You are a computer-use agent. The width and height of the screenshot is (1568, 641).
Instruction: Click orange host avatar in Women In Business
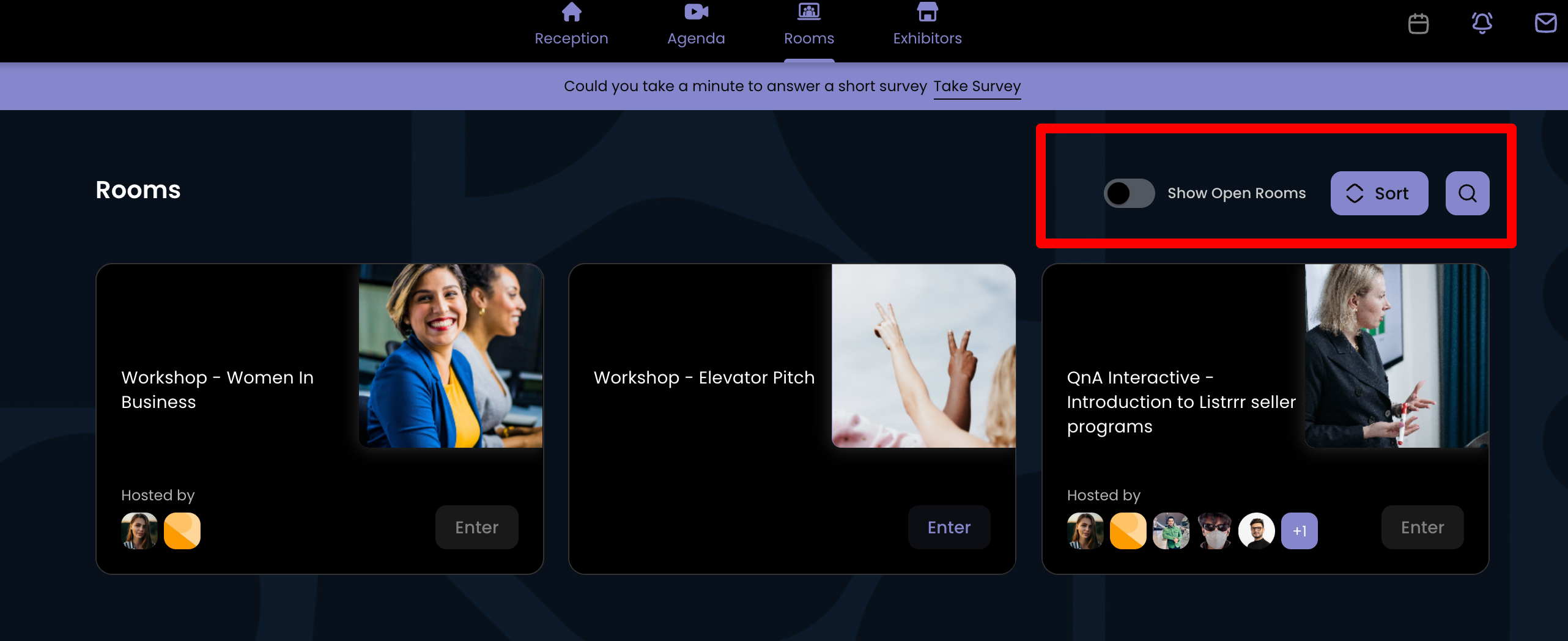[x=182, y=531]
